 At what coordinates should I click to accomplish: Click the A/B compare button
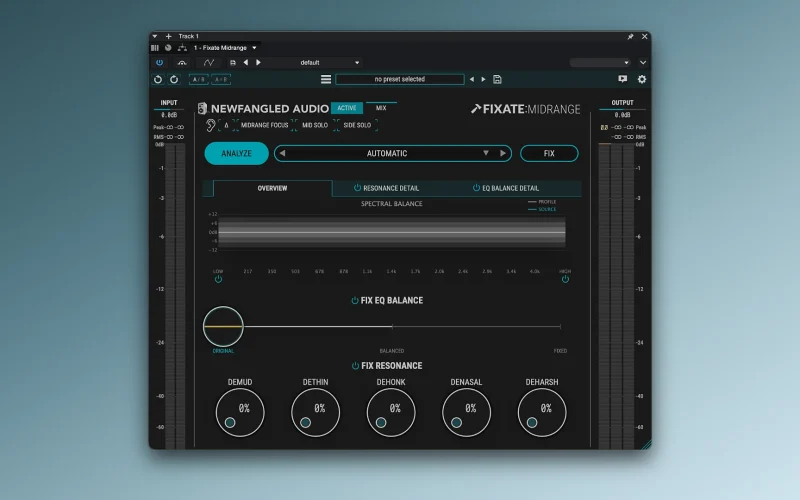198,79
